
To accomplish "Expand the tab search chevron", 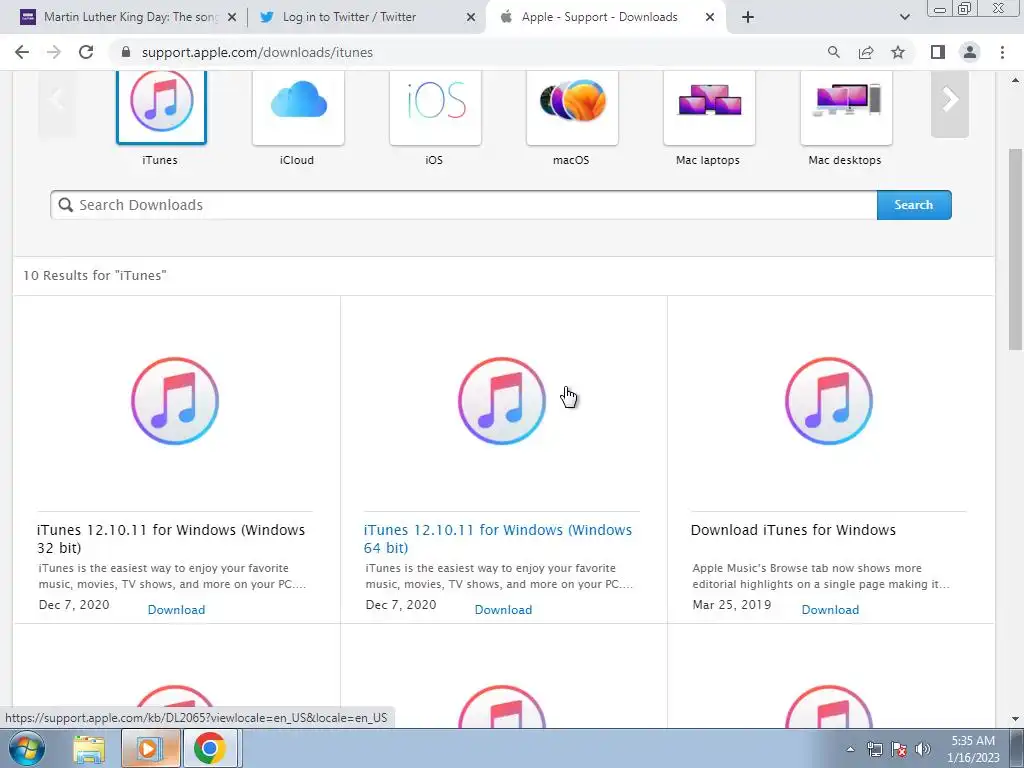I will click(x=904, y=17).
